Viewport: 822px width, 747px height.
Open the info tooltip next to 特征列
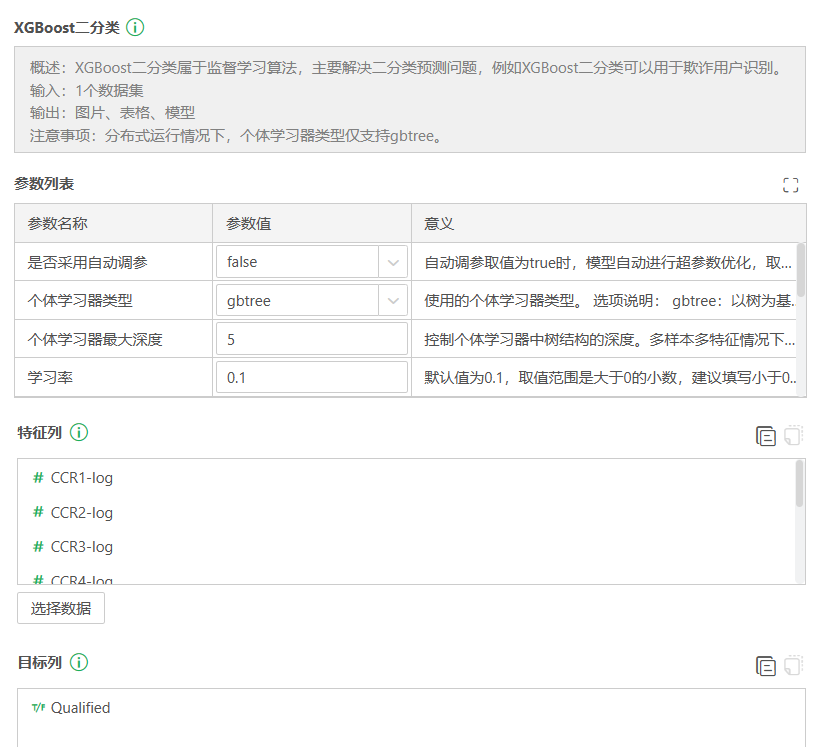[79, 432]
